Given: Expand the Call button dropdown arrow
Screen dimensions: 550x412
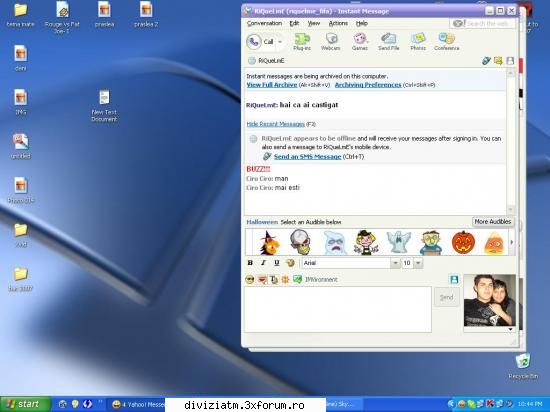Looking at the screenshot, I should (280, 42).
